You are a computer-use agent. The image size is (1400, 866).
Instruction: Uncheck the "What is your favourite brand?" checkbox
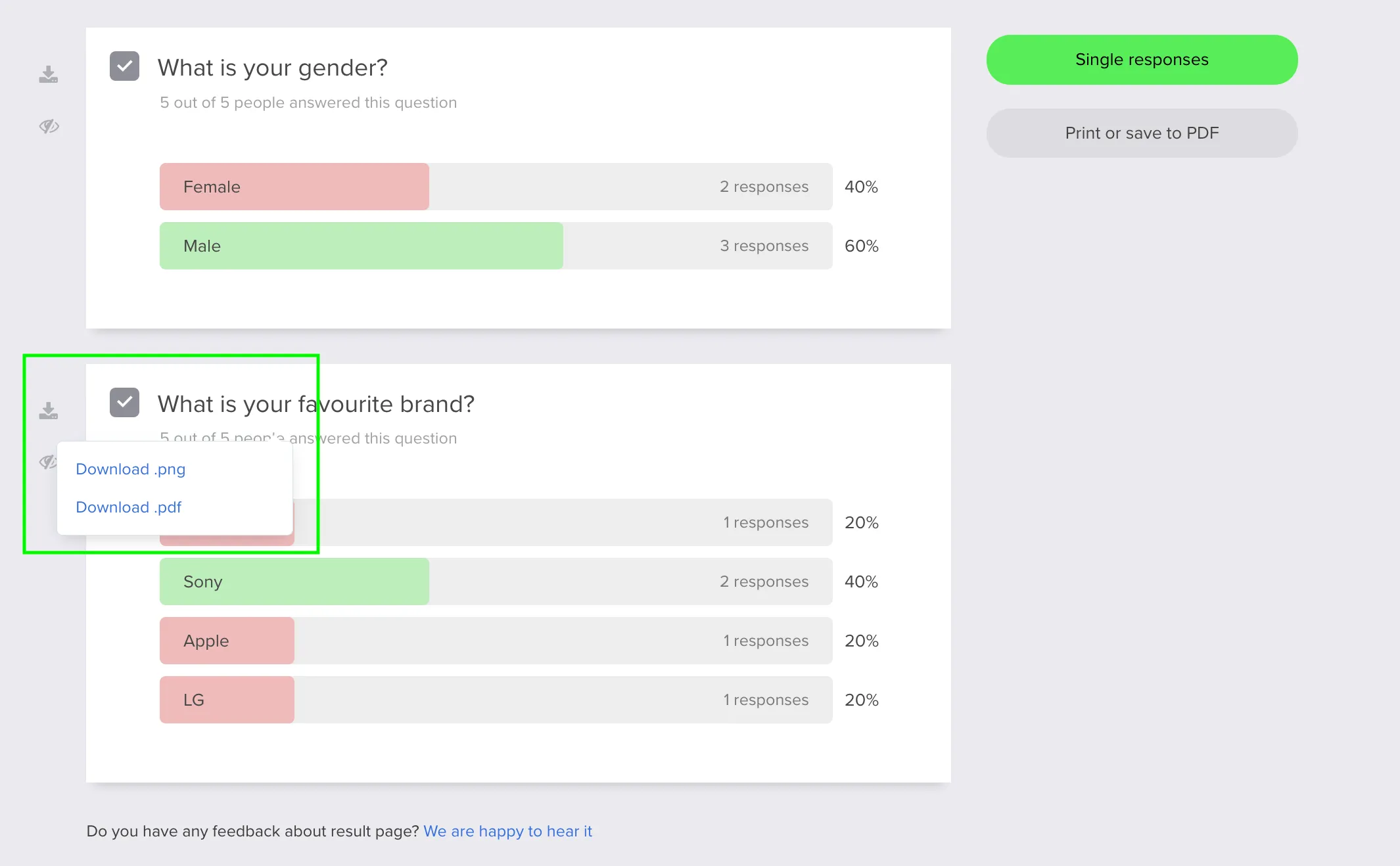pyautogui.click(x=124, y=402)
